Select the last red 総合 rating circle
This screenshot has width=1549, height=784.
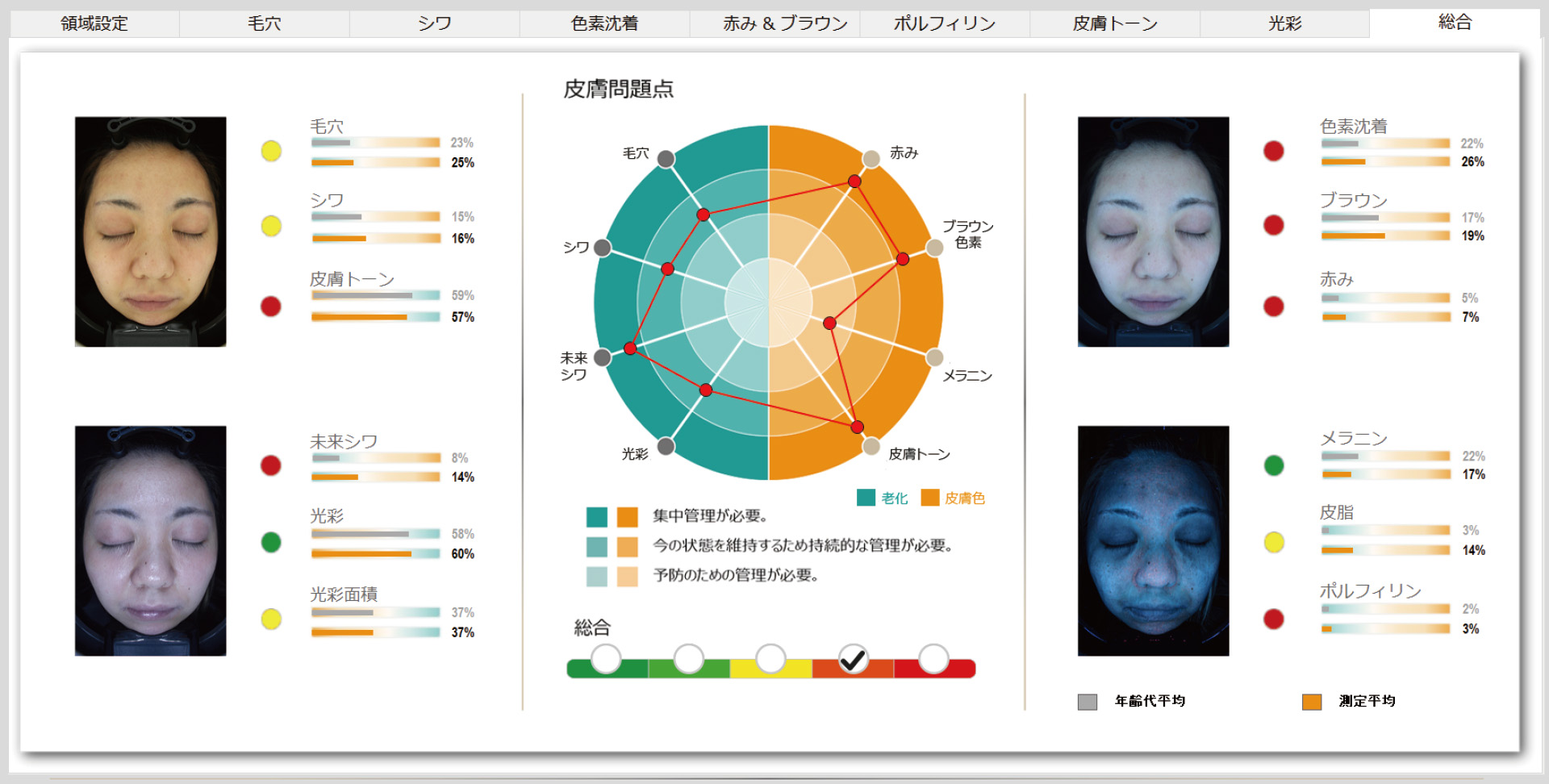[x=933, y=659]
